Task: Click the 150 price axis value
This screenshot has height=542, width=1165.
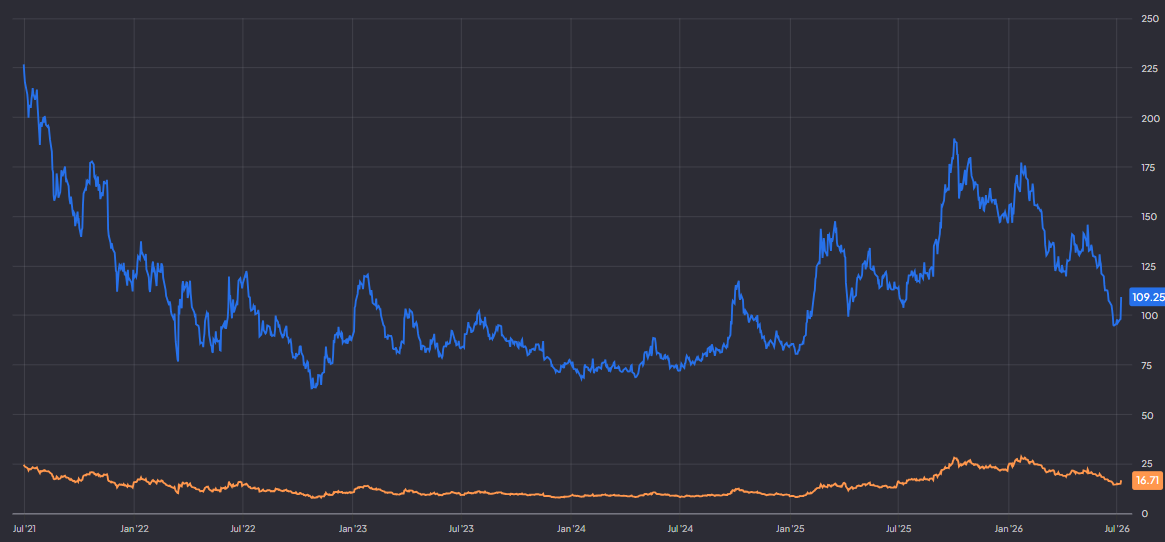Action: coord(1148,216)
